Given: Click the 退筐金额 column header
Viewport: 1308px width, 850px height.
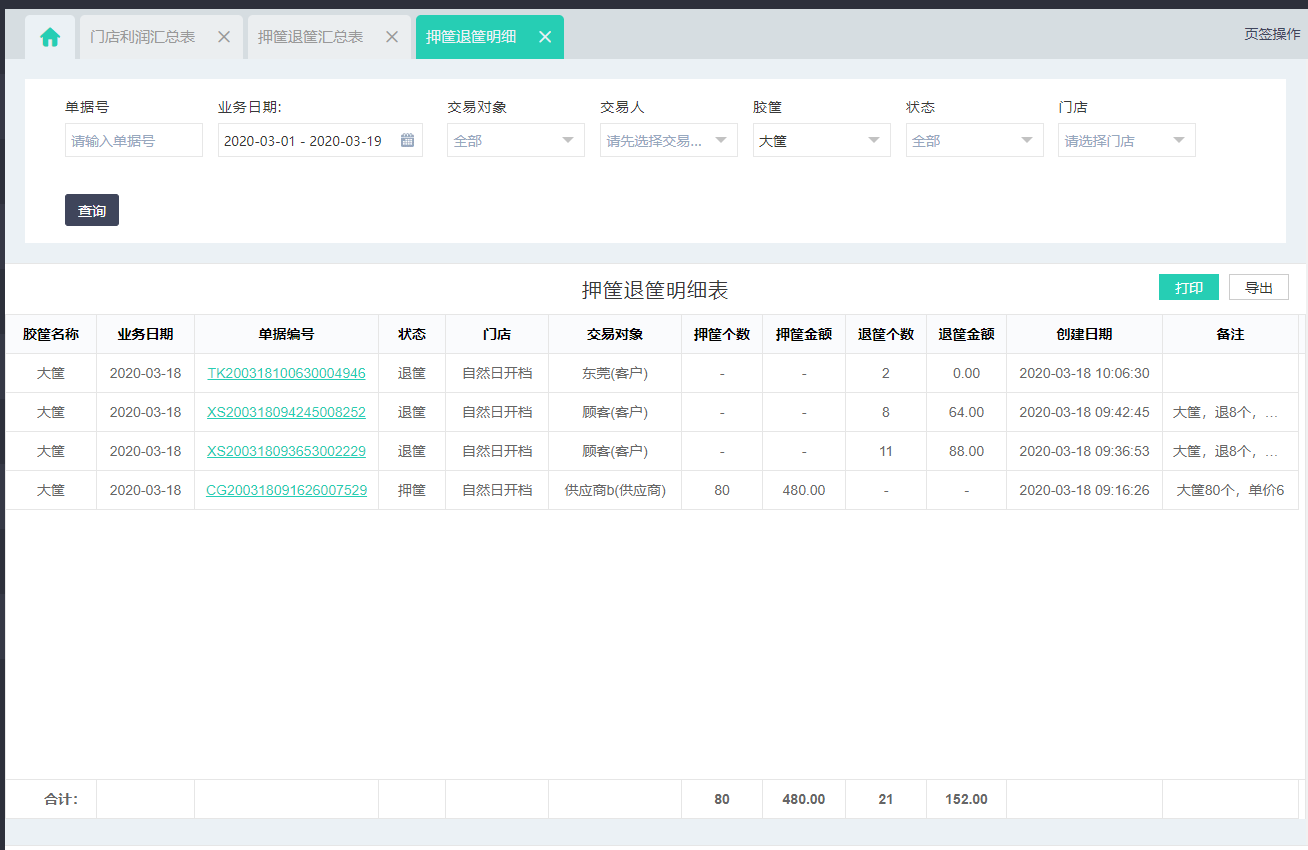Looking at the screenshot, I should [967, 334].
